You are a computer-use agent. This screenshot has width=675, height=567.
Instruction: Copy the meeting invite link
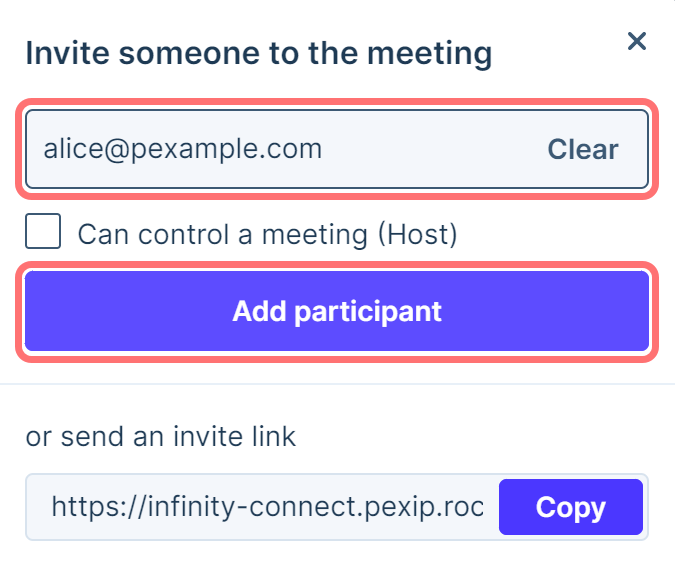click(x=570, y=507)
